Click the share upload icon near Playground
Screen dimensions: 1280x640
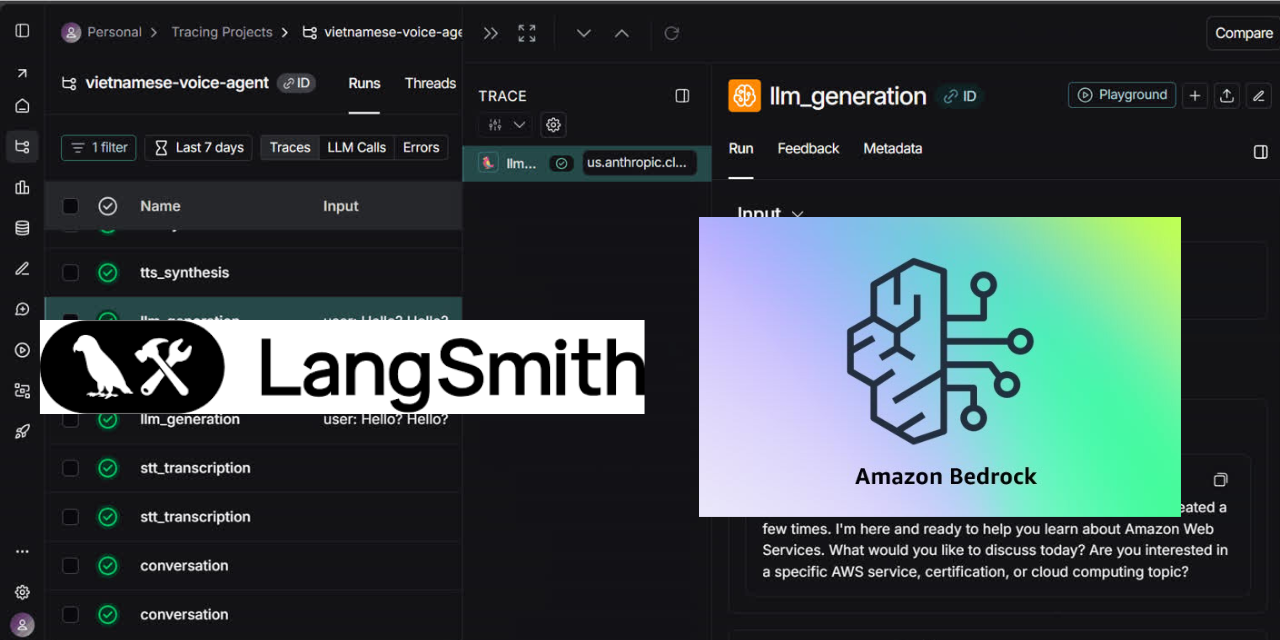point(1227,95)
